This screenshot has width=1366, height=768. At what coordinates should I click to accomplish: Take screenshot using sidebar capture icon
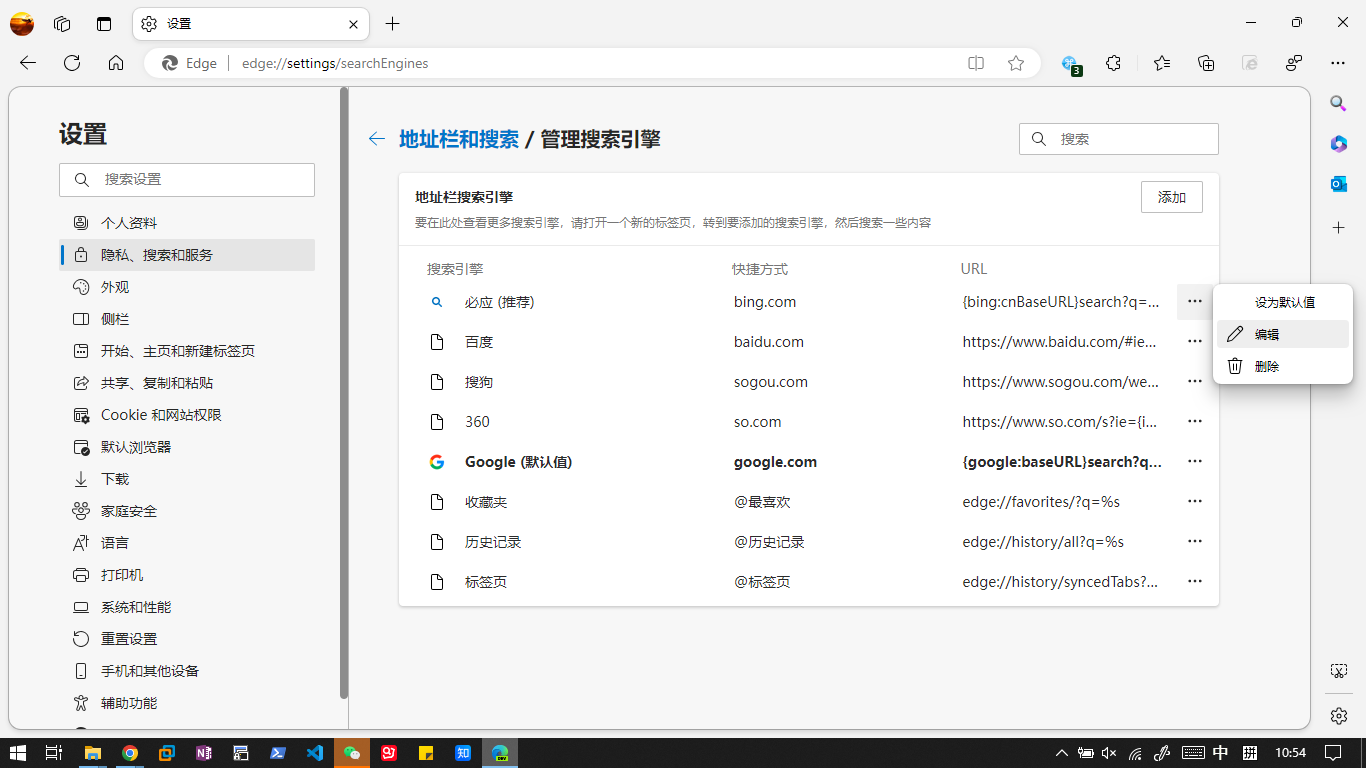(x=1338, y=670)
